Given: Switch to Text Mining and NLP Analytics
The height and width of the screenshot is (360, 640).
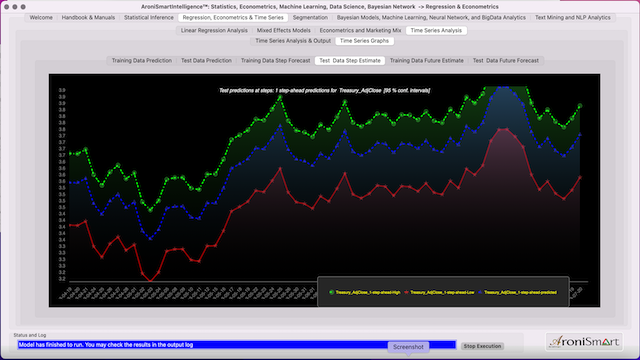Looking at the screenshot, I should pos(573,18).
